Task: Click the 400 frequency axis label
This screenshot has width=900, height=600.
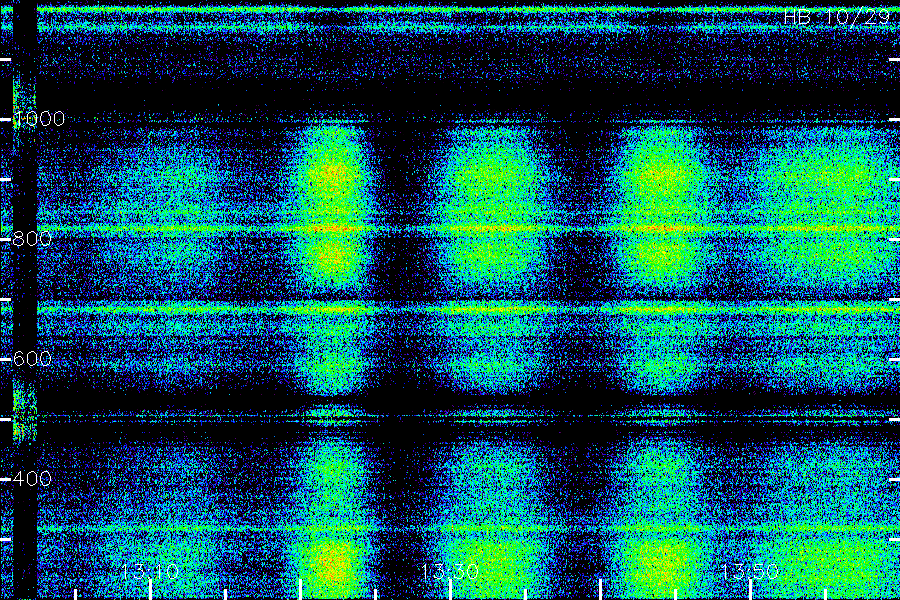Action: tap(32, 478)
